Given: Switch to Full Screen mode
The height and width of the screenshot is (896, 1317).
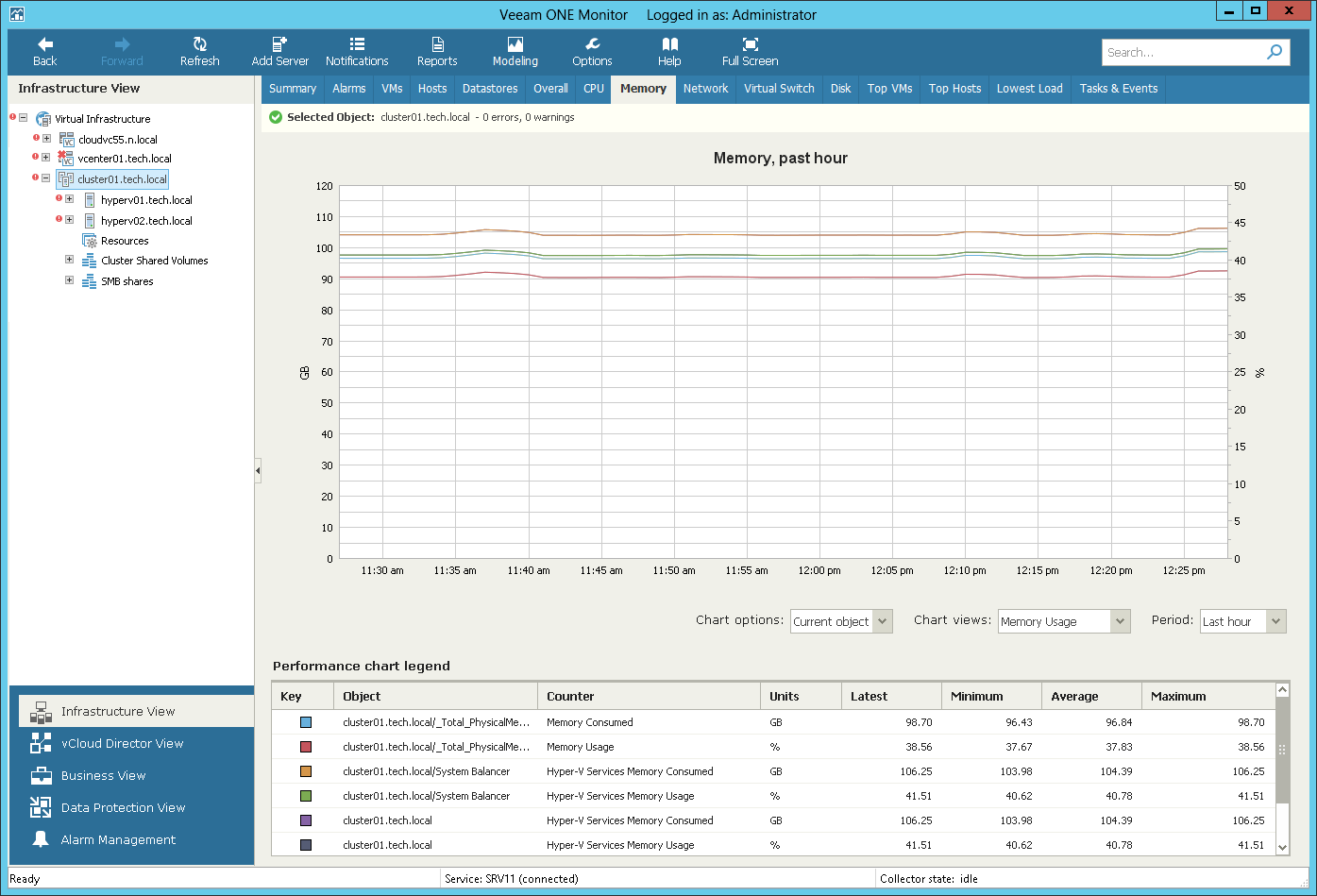Looking at the screenshot, I should click(x=750, y=44).
